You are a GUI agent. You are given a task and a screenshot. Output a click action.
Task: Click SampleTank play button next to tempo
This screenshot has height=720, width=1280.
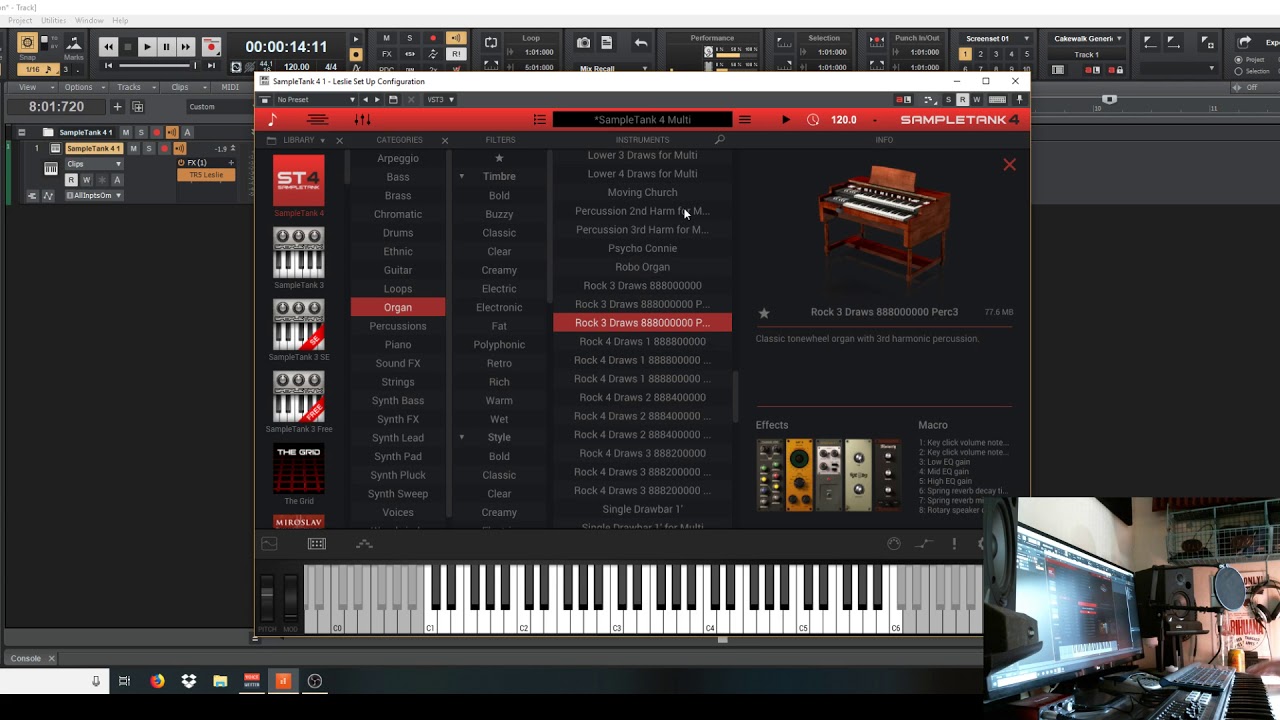[786, 119]
